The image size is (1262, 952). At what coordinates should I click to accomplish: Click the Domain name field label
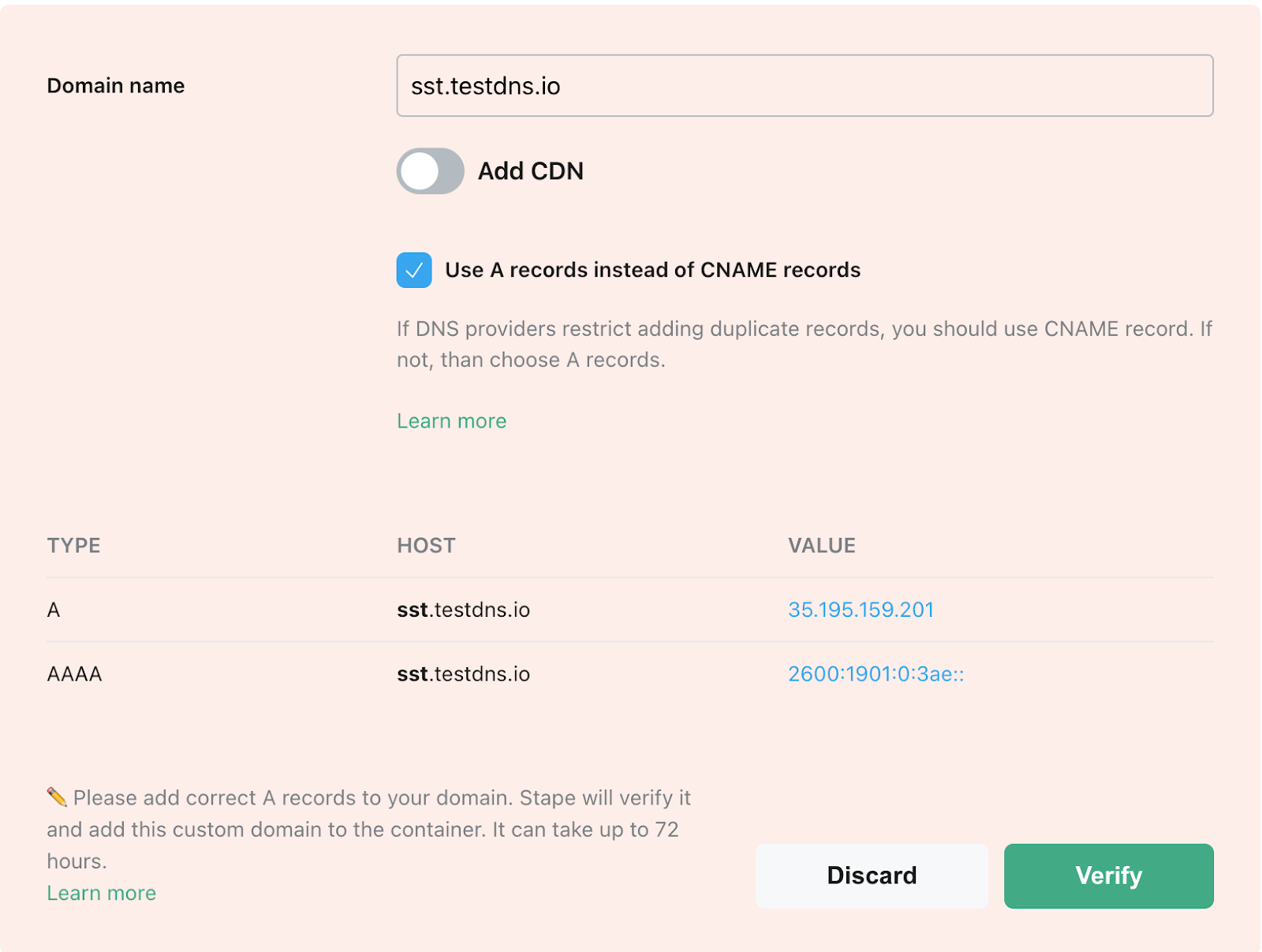point(116,85)
